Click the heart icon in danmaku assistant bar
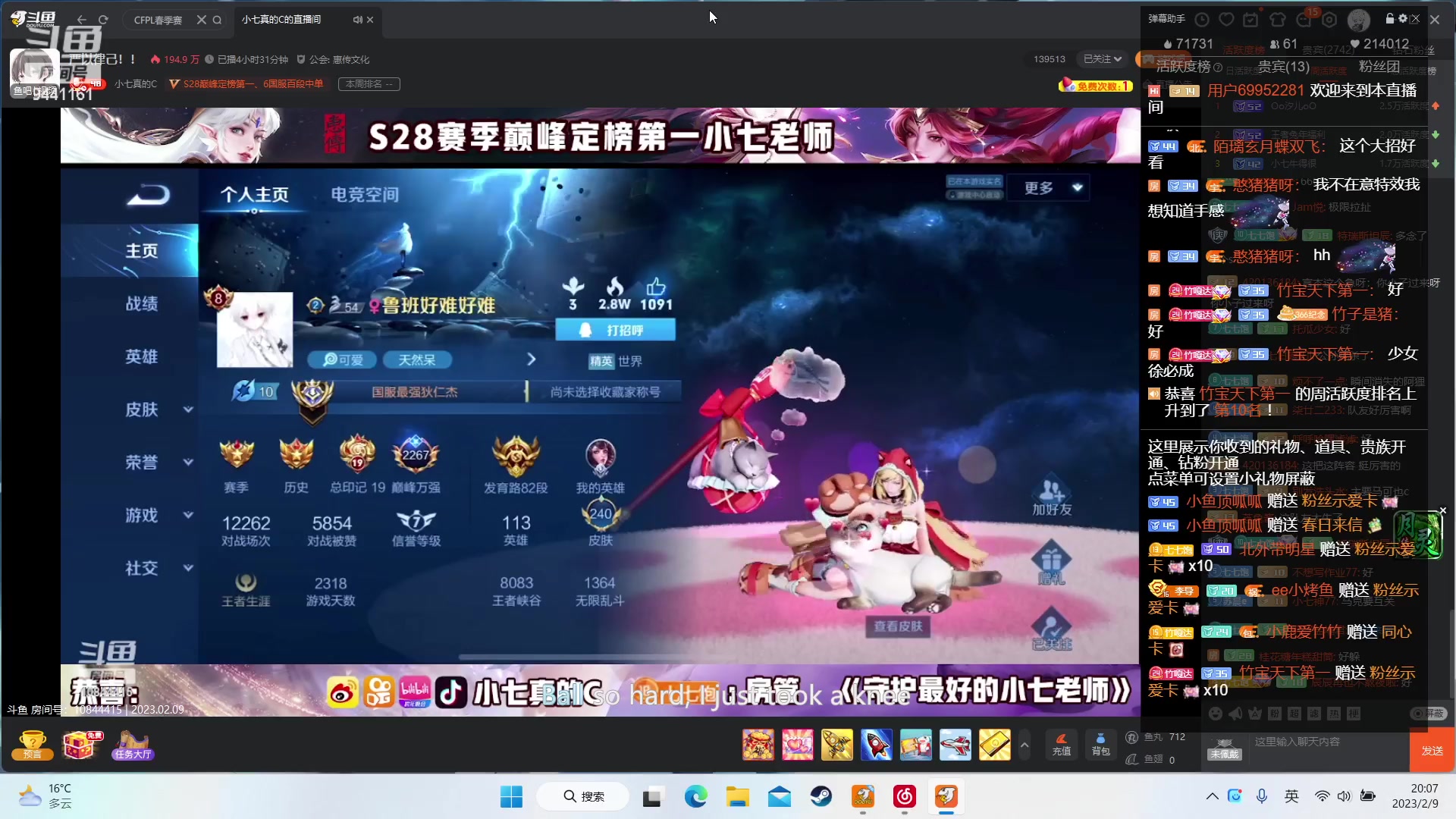 pyautogui.click(x=1226, y=19)
